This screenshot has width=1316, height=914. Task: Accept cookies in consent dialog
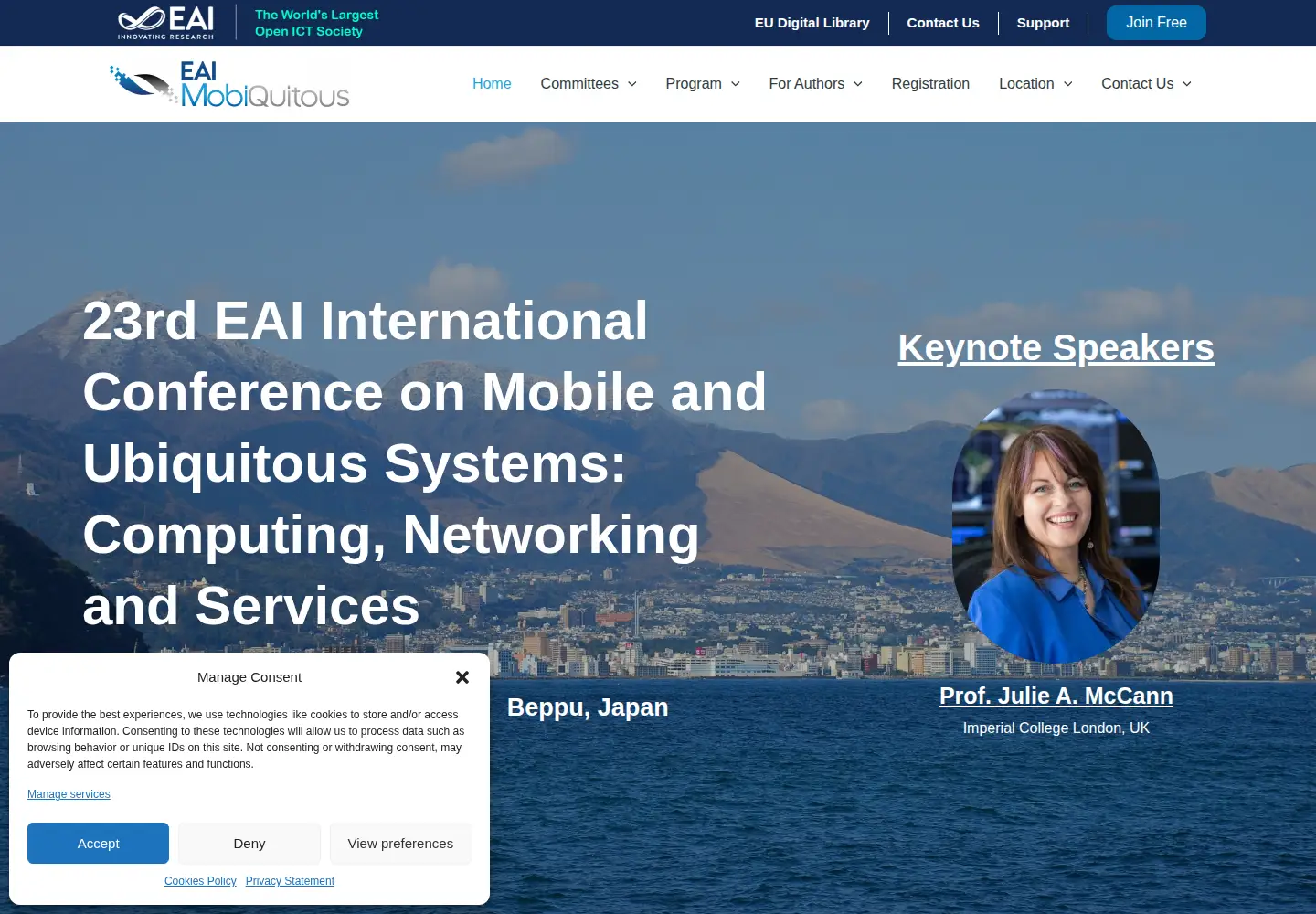99,844
